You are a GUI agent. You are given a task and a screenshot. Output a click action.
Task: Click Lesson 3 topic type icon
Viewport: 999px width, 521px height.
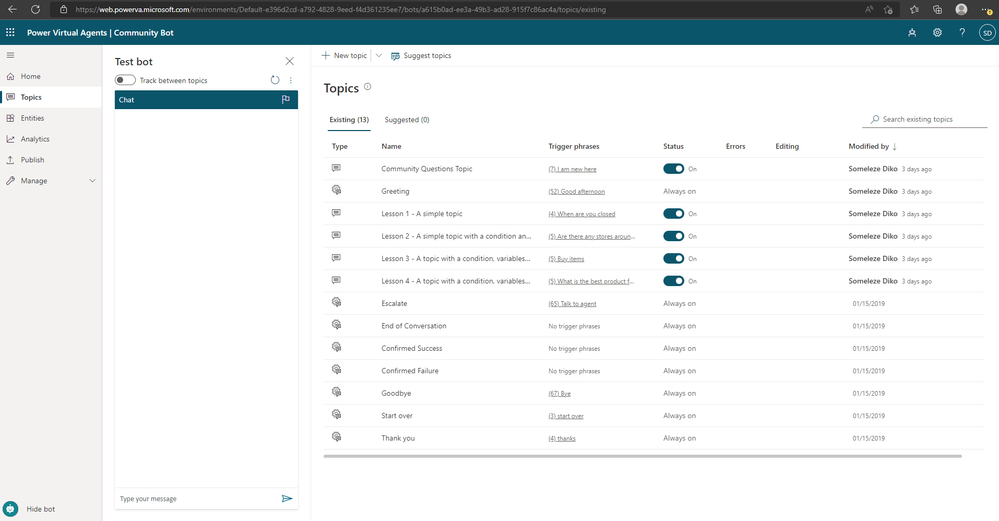[x=336, y=258]
